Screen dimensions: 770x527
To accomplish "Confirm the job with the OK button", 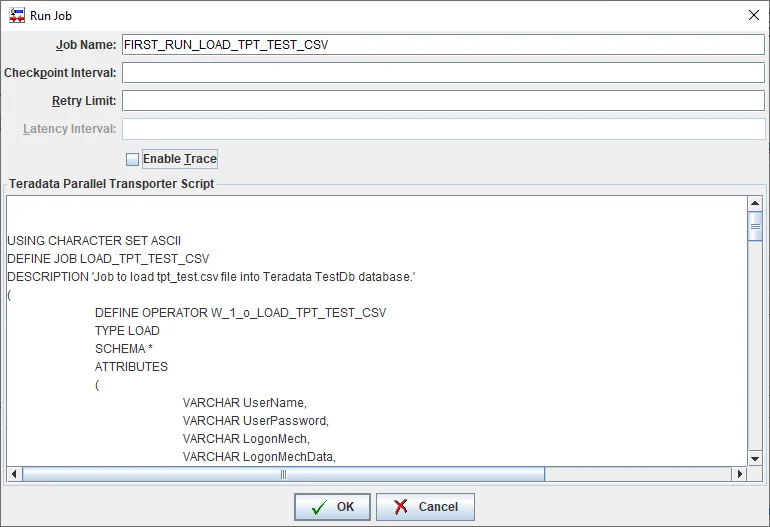I will click(x=332, y=507).
